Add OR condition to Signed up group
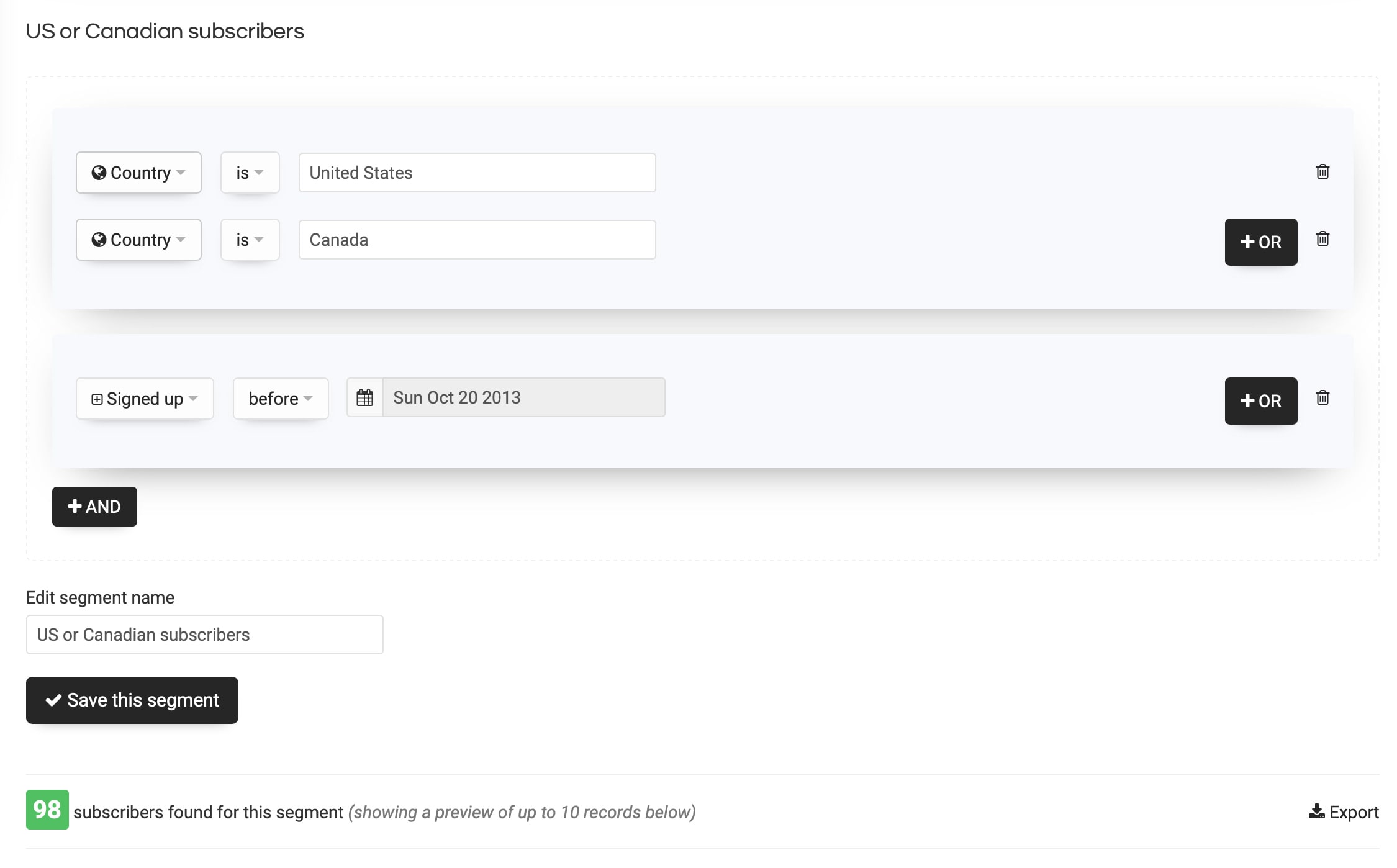The image size is (1397, 868). pos(1260,401)
